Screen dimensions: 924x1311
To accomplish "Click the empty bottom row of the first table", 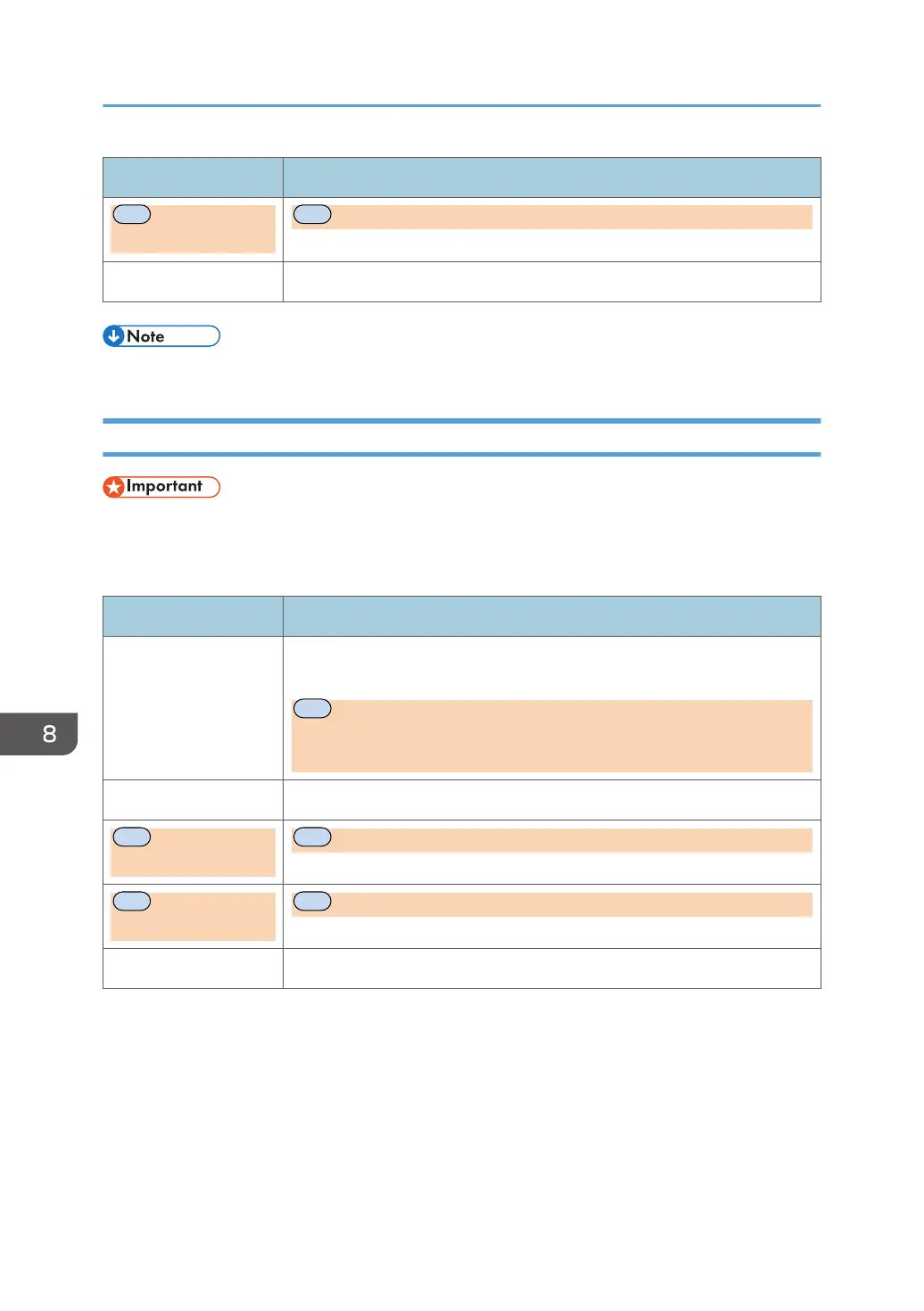I will coord(462,282).
